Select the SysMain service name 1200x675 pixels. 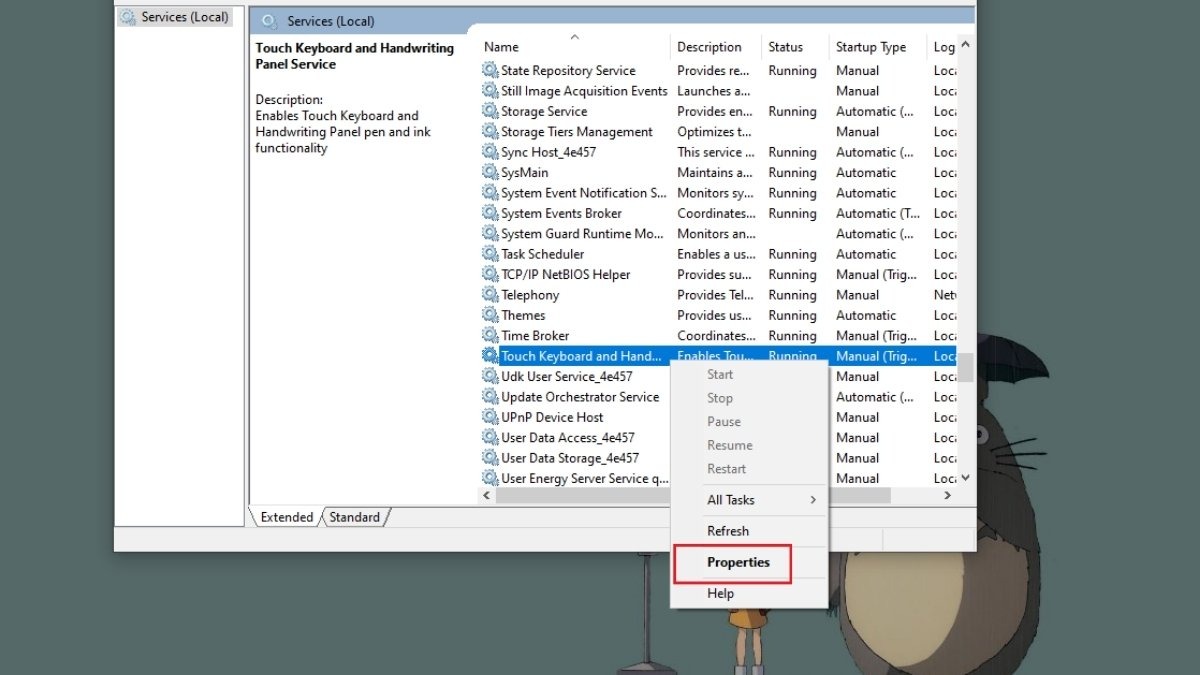pyautogui.click(x=525, y=172)
